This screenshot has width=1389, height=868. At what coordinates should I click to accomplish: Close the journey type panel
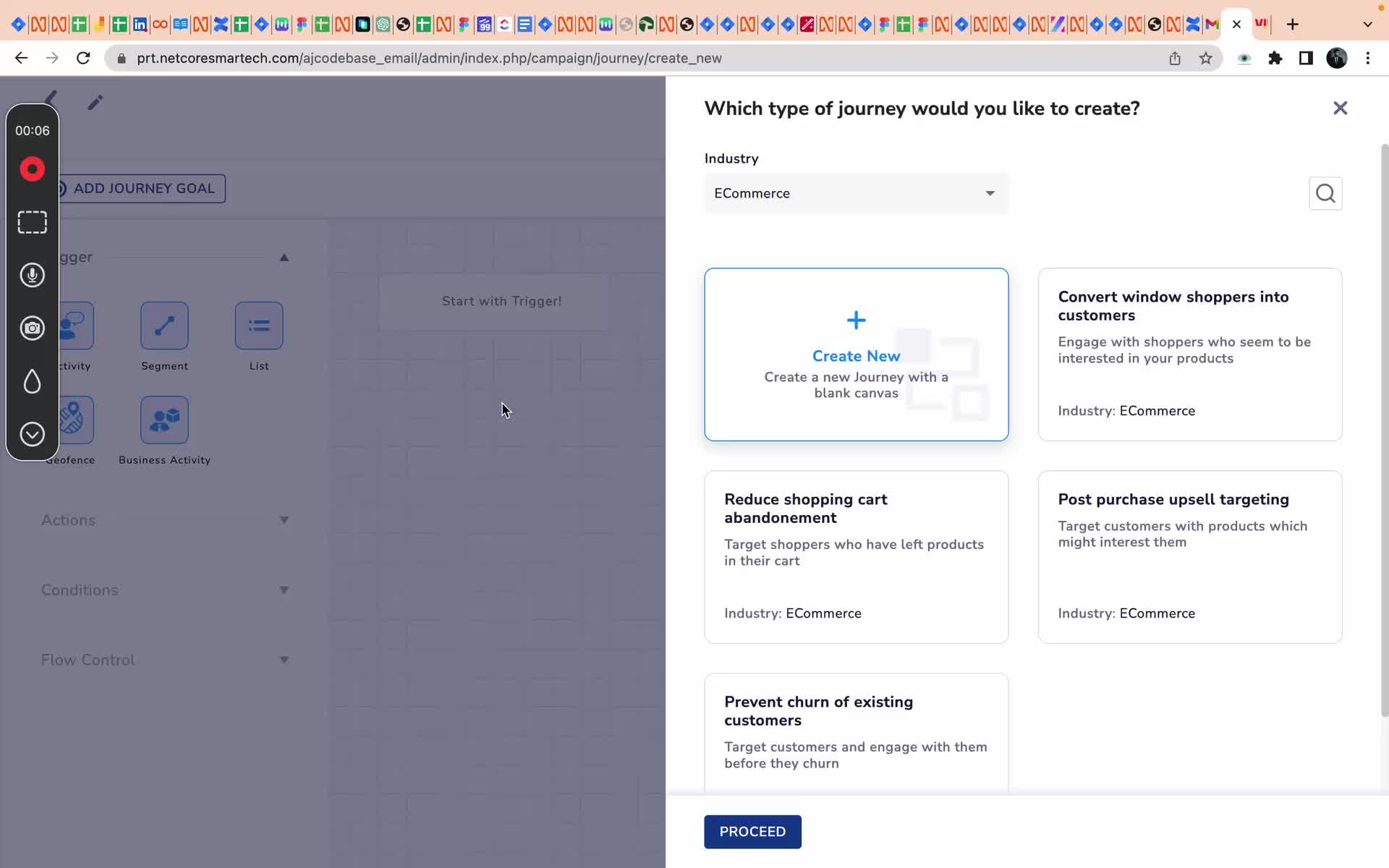[1340, 109]
